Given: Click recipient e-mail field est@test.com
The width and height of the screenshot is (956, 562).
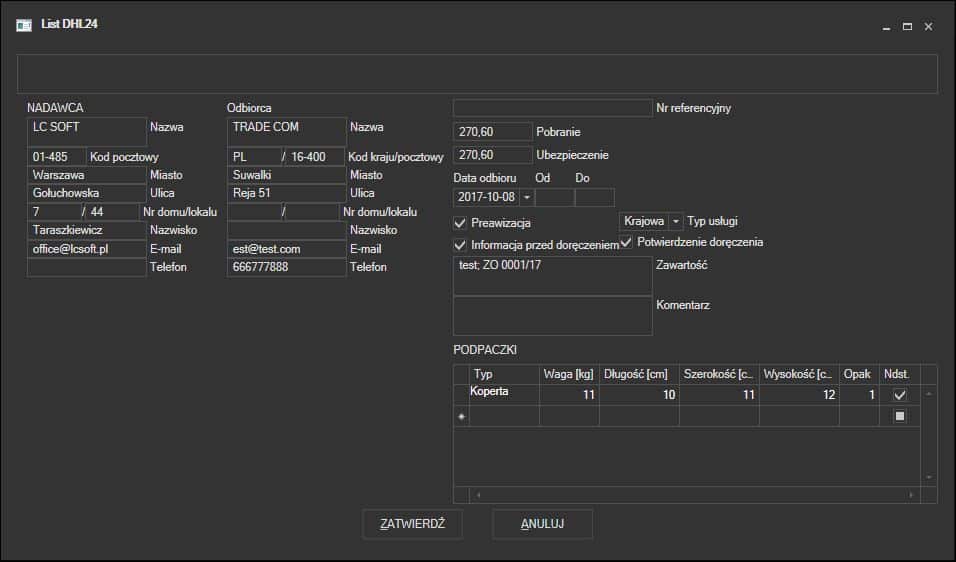Looking at the screenshot, I should pos(287,249).
